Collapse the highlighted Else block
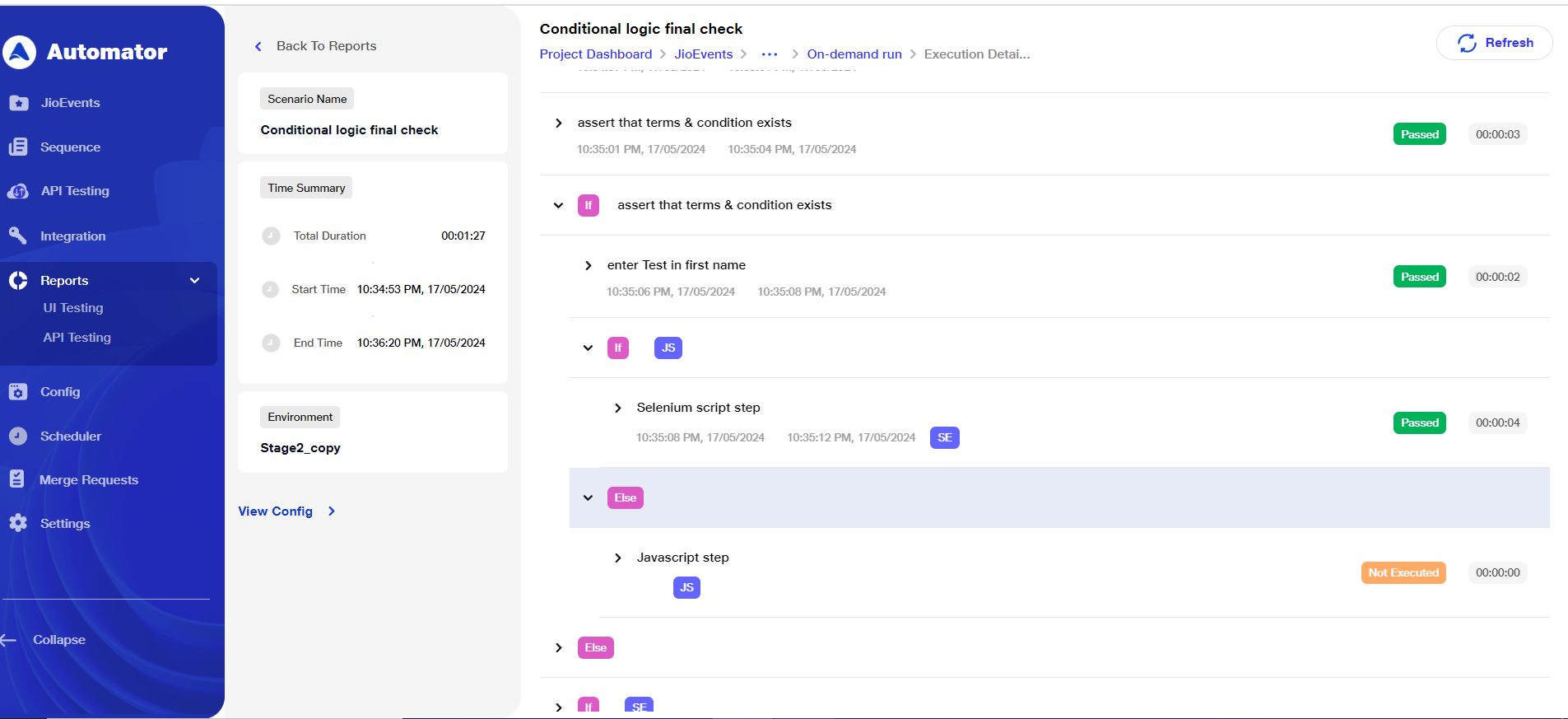This screenshot has height=719, width=1568. pos(589,497)
